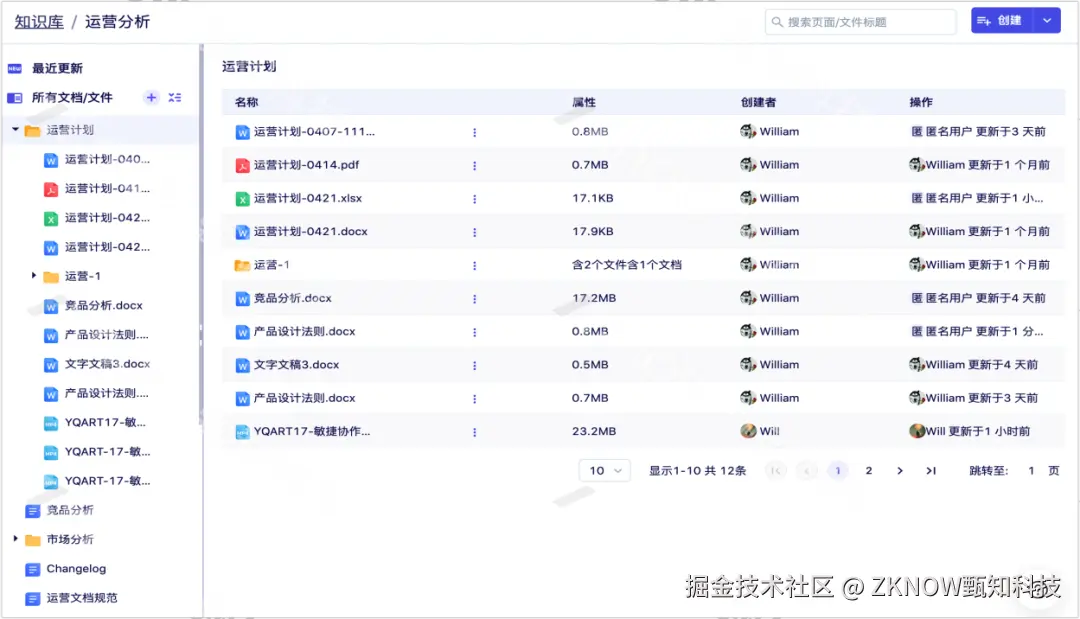Click the Excel icon of 运营计划-042 in tree
The width and height of the screenshot is (1080, 619).
coord(51,219)
